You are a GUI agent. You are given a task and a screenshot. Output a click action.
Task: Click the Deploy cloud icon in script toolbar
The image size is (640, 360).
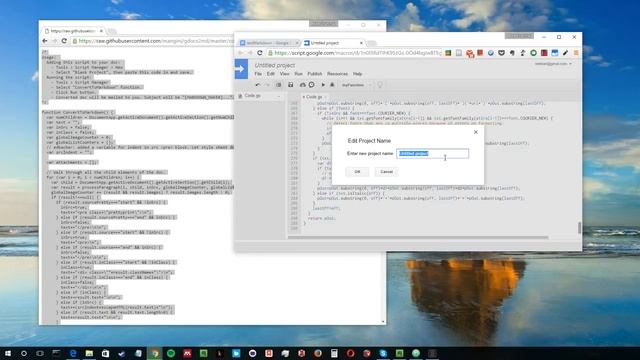302,85
